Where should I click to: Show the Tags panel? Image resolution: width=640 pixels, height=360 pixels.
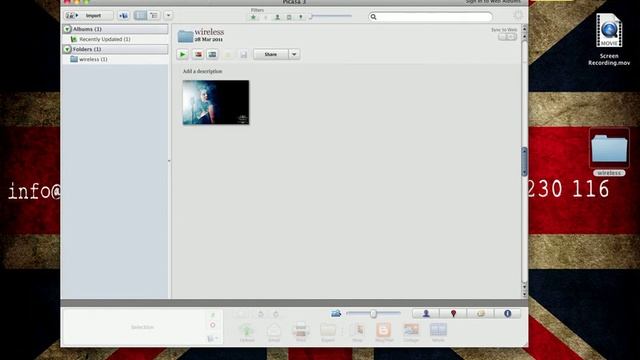click(480, 313)
